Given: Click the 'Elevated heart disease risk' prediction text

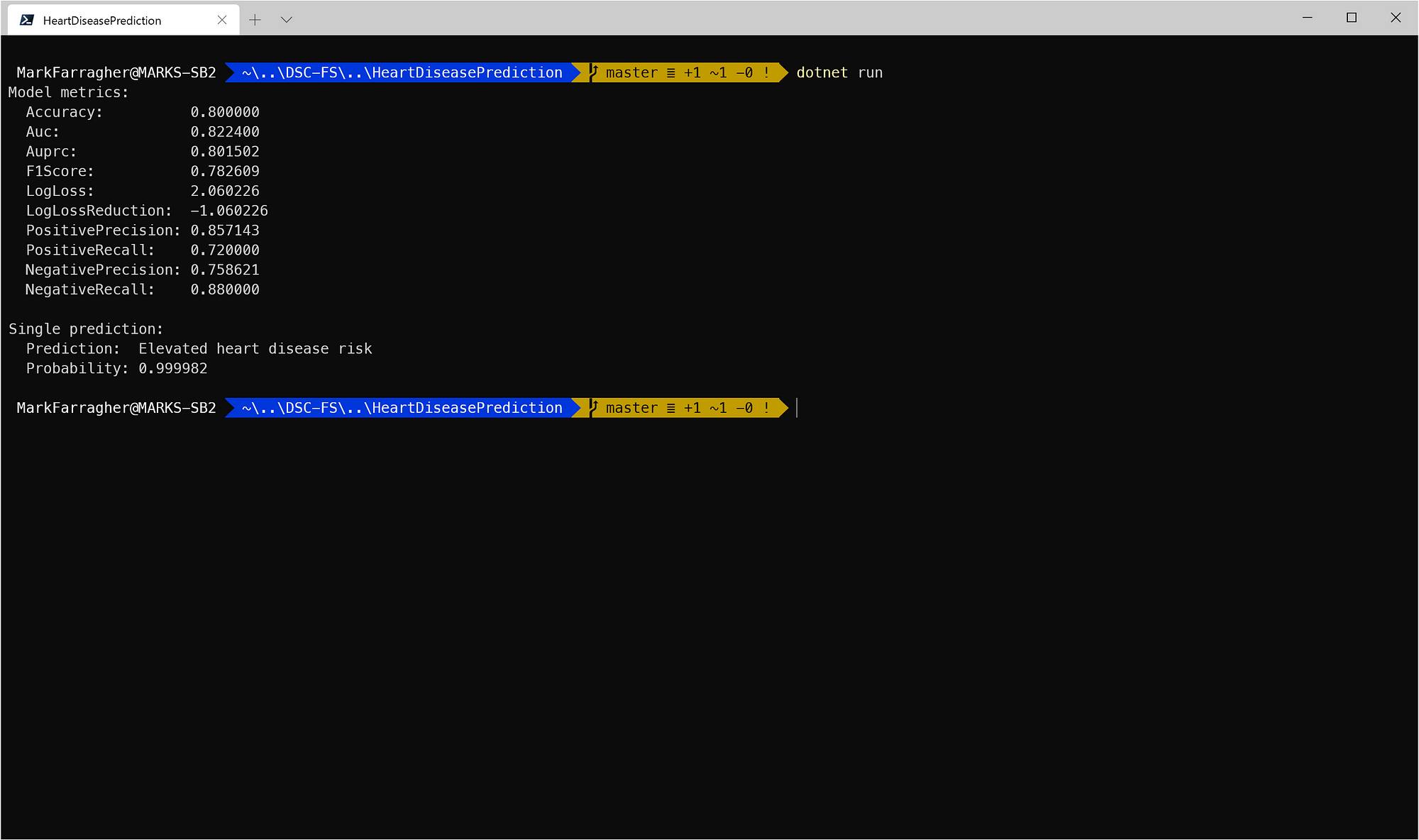Looking at the screenshot, I should (x=255, y=349).
